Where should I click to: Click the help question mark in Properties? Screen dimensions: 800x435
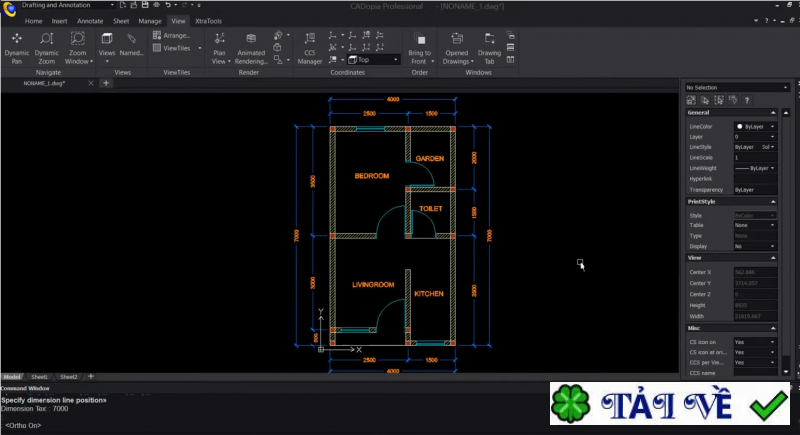pyautogui.click(x=747, y=100)
